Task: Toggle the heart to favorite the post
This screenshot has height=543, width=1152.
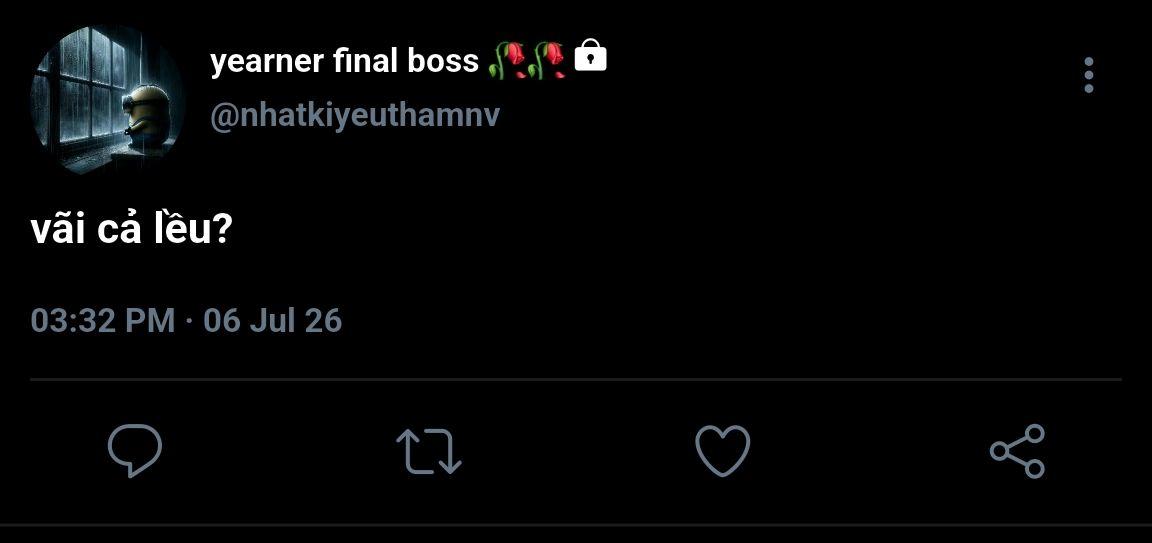Action: pos(723,450)
